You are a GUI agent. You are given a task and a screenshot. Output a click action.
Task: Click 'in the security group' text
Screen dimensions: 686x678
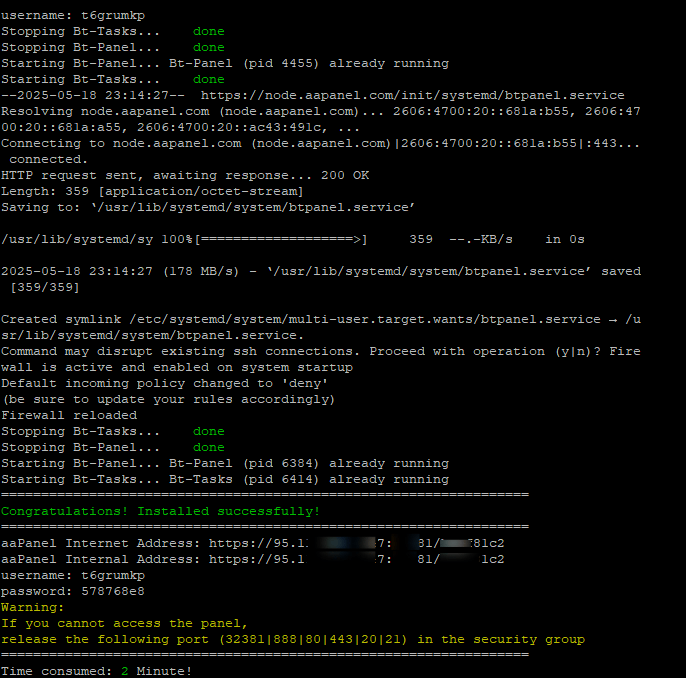pyautogui.click(x=500, y=640)
